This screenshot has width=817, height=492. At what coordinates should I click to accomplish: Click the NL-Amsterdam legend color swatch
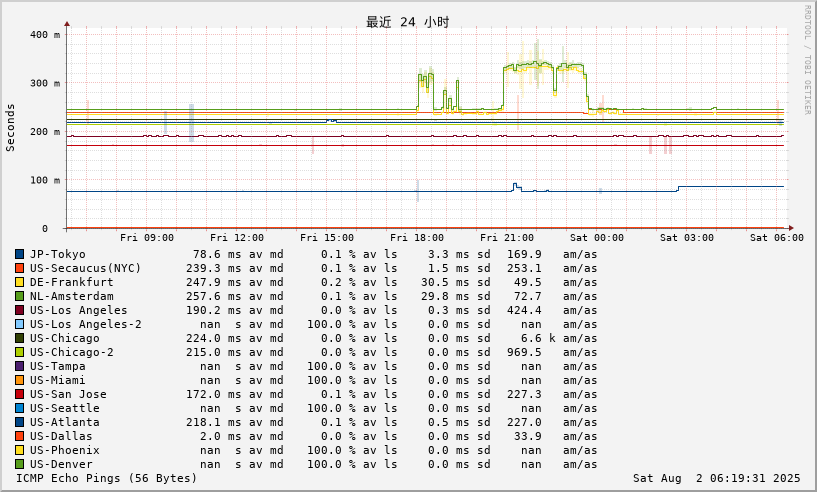click(20, 297)
